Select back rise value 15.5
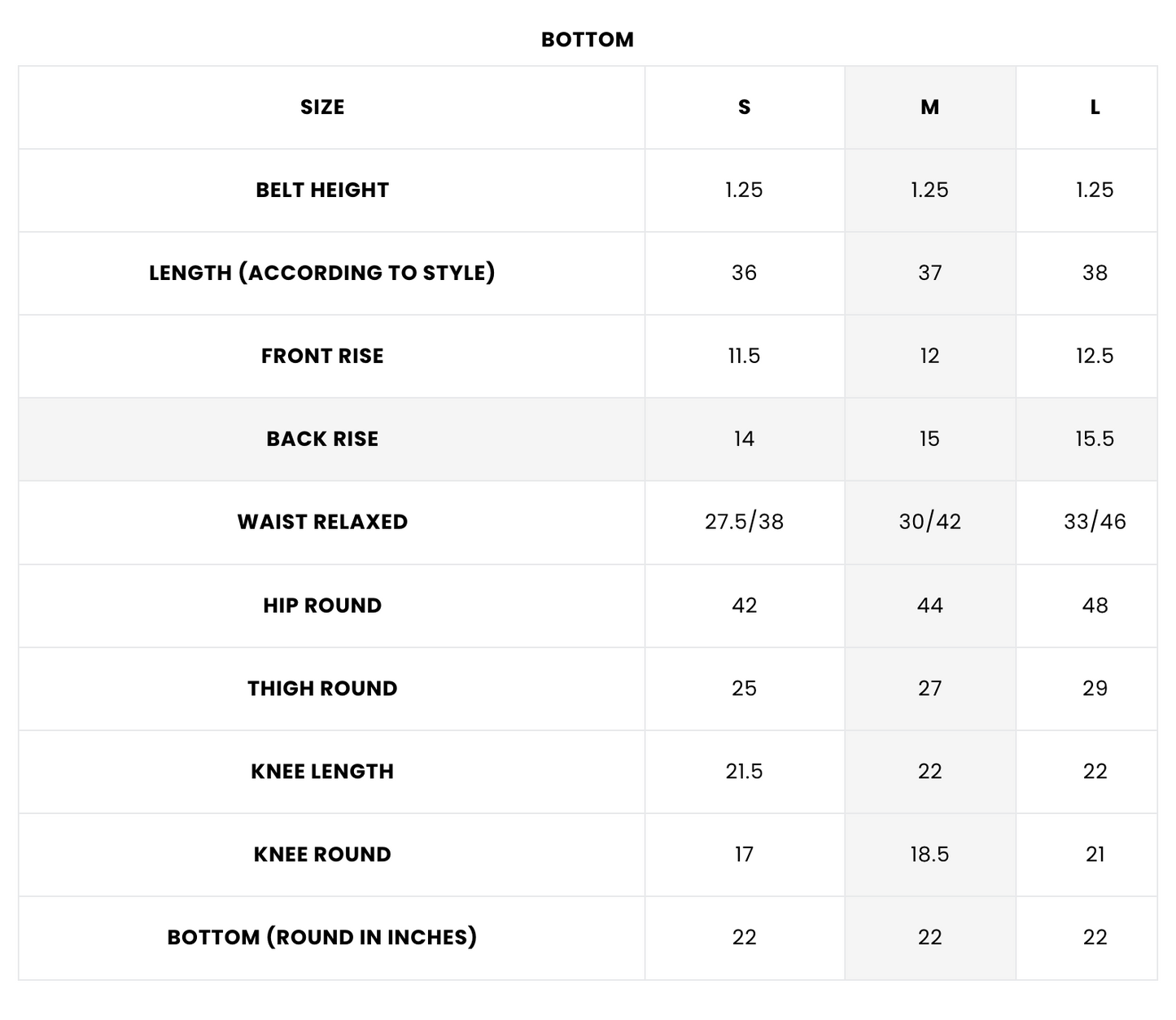Screen dimensions: 1176x1020 click(1095, 440)
